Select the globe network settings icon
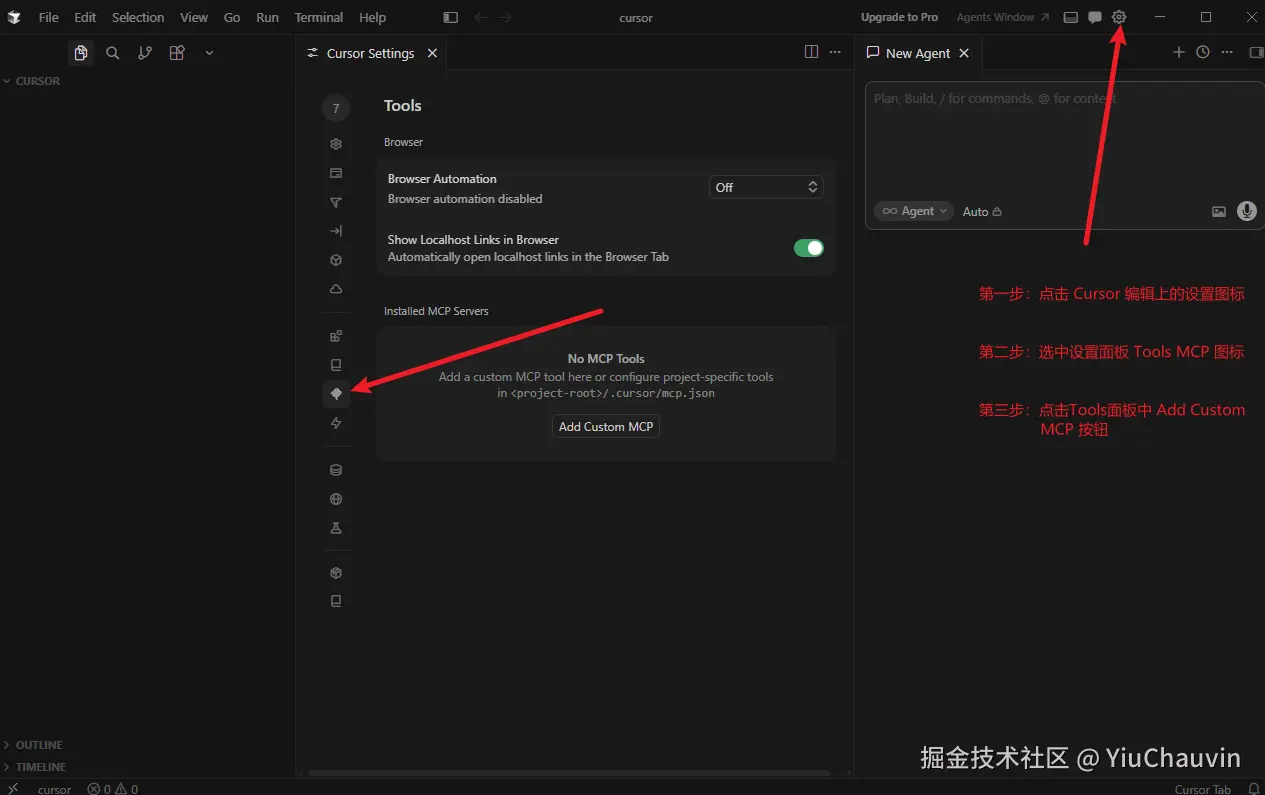The height and width of the screenshot is (795, 1265). point(336,499)
